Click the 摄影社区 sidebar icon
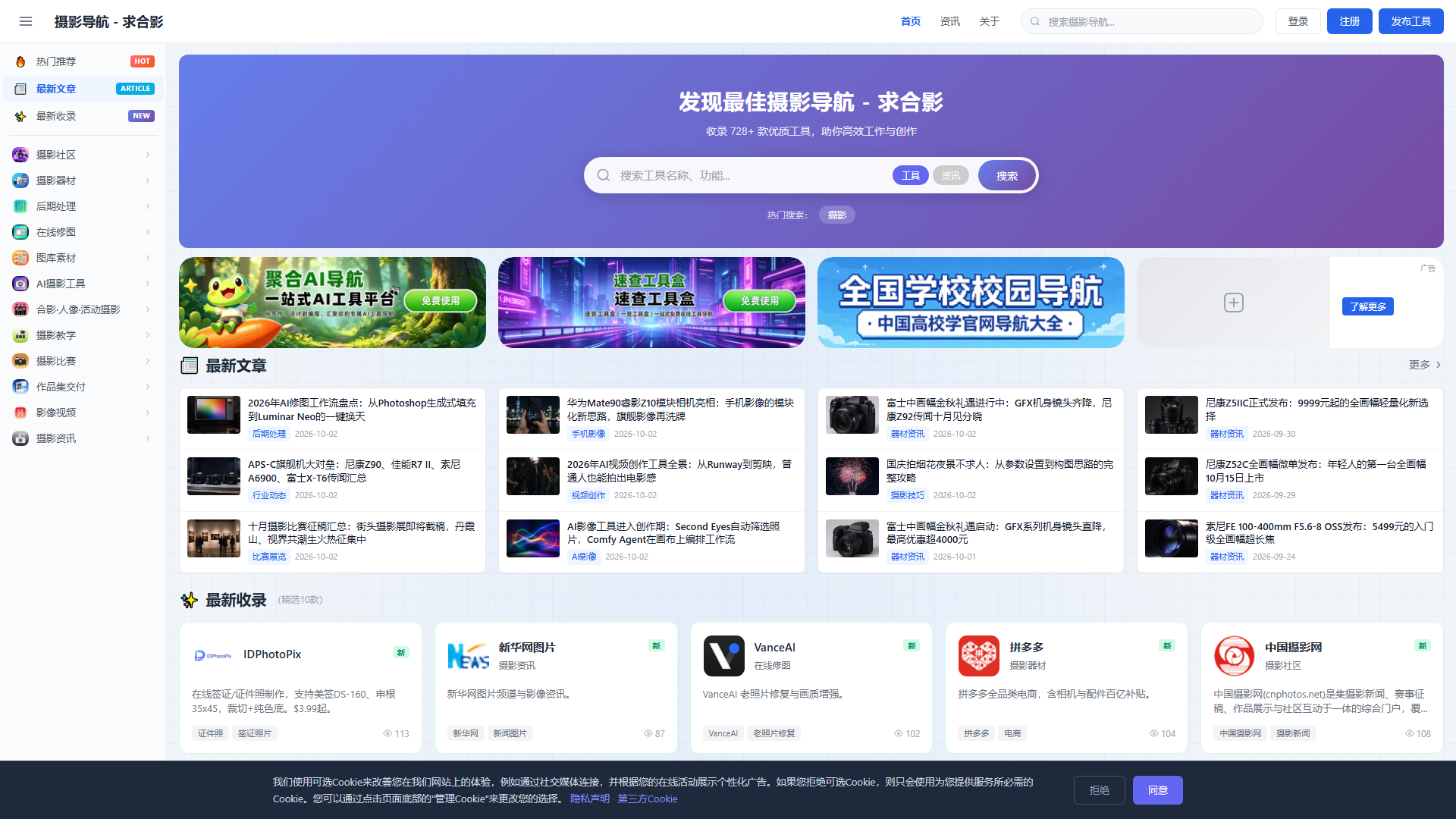 point(20,155)
